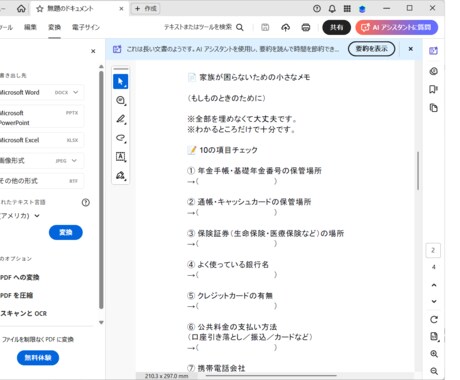Open the apps grid icon
Viewport: 460px width, 380px height.
click(x=347, y=9)
